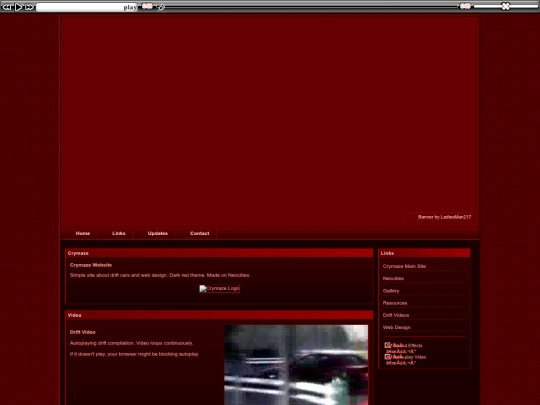Toggle the Auto-play Video checkbox

click(388, 357)
